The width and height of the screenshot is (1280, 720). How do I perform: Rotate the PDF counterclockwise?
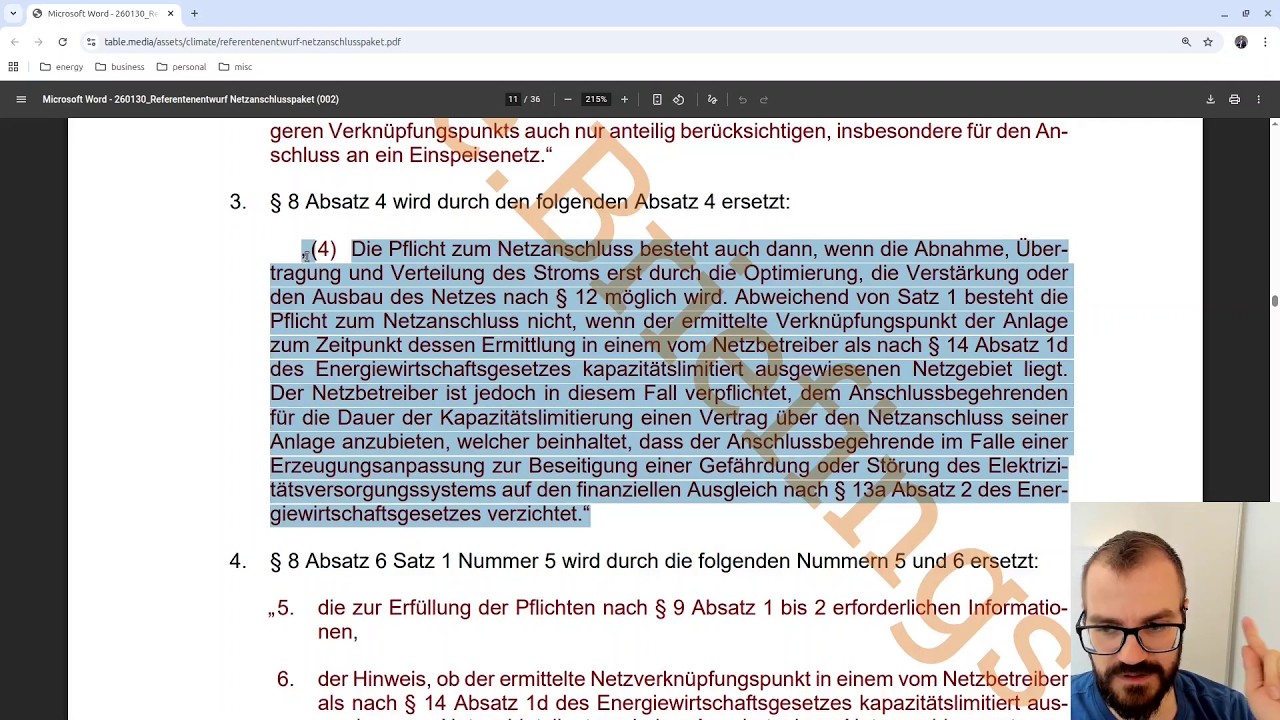click(x=679, y=99)
